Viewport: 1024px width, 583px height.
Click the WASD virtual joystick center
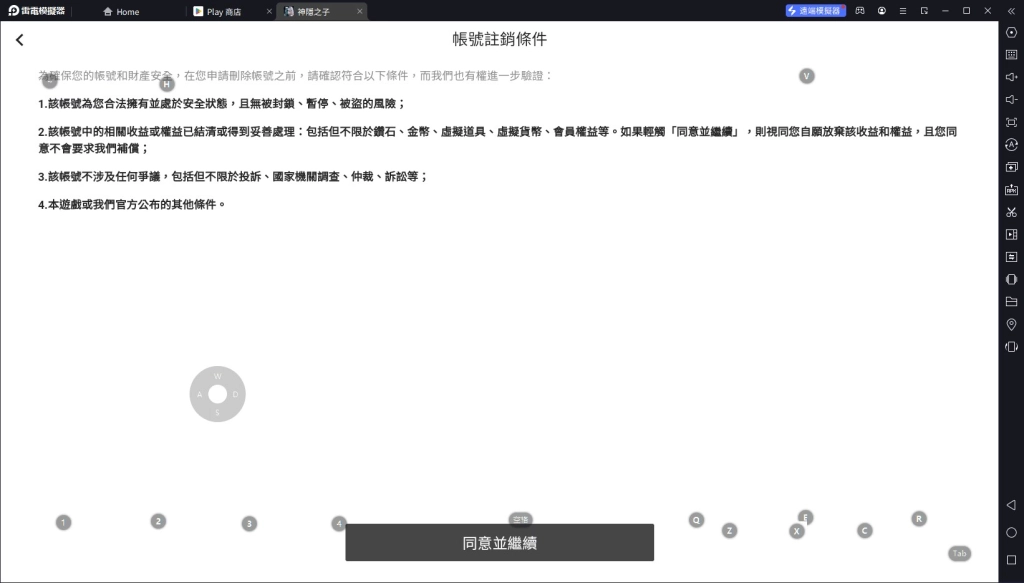tap(217, 394)
